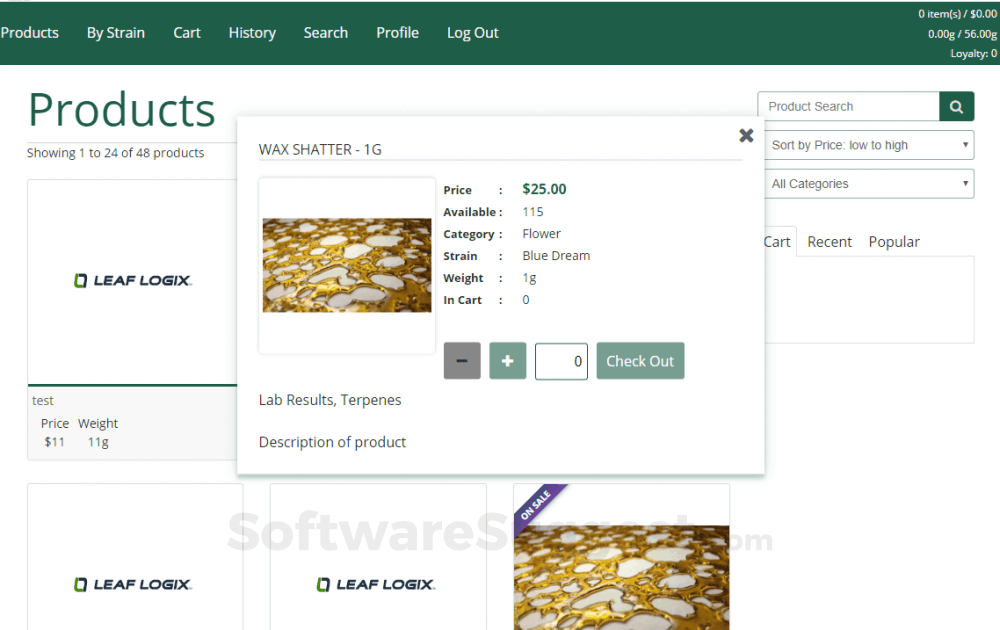Open the Sort by Price dropdown
The width and height of the screenshot is (1000, 630).
pos(868,144)
